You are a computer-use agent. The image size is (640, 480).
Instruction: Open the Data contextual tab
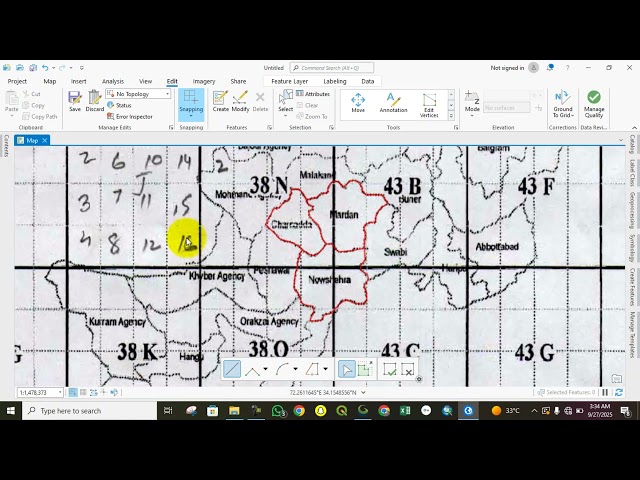point(367,81)
